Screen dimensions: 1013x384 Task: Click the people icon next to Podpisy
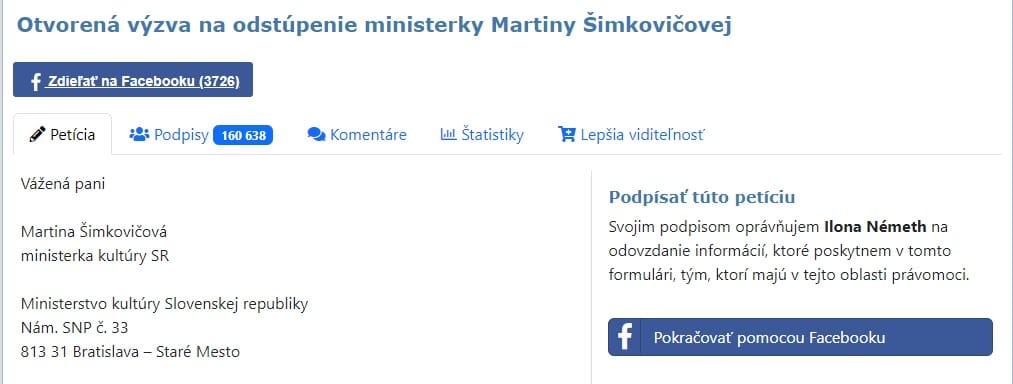coord(139,134)
